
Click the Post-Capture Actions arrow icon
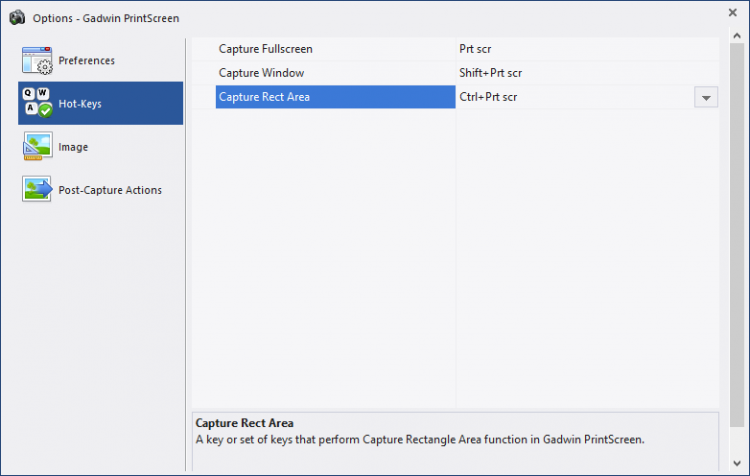click(37, 190)
